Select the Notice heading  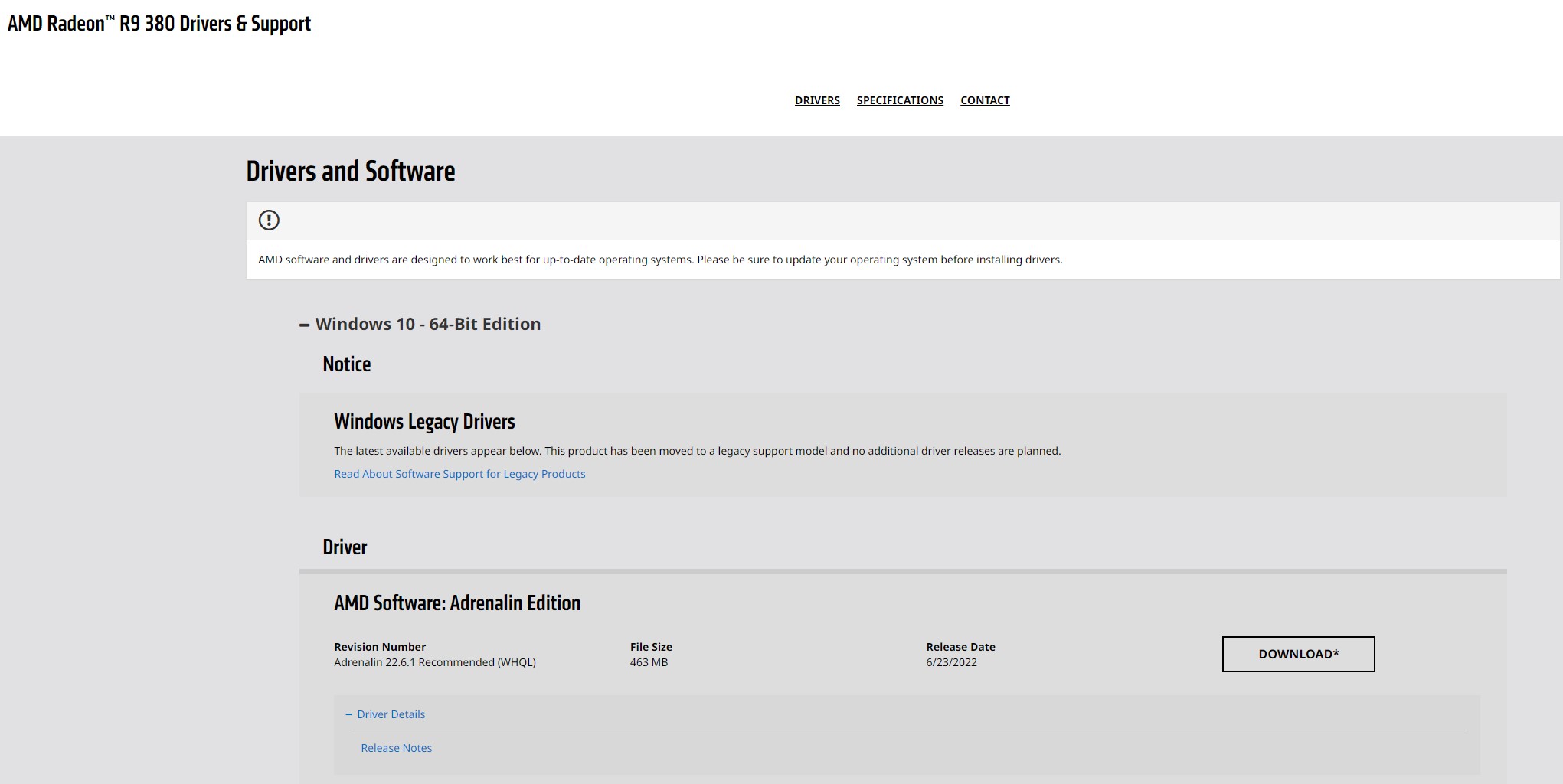coord(347,364)
